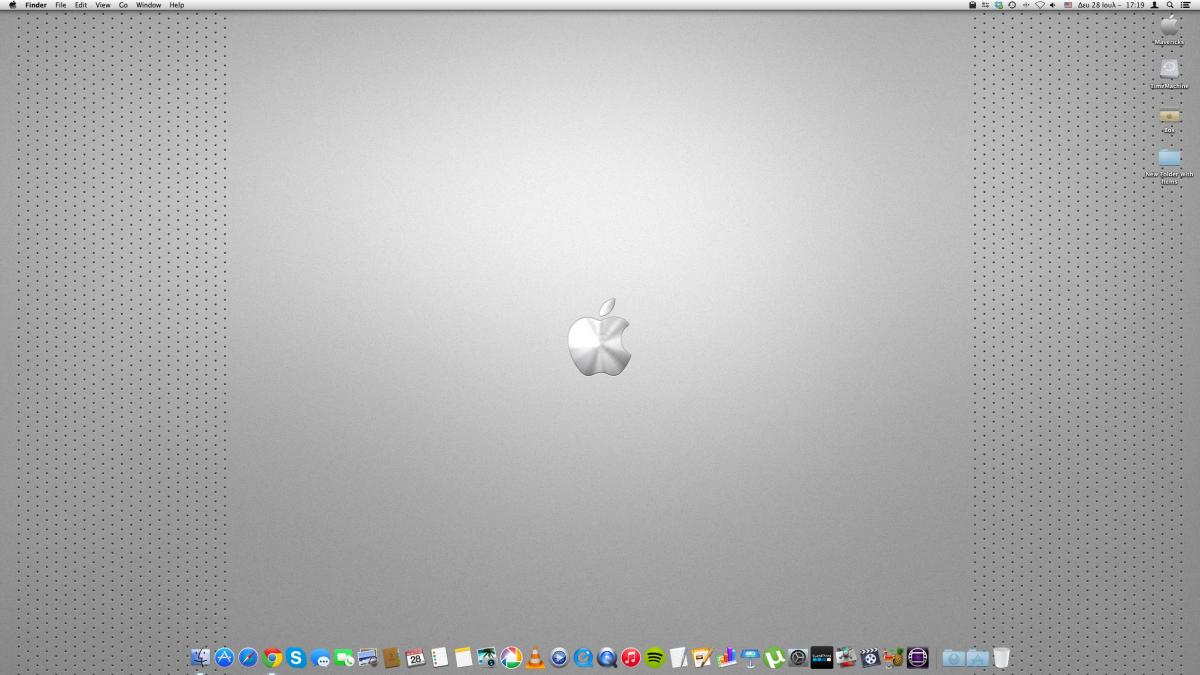
Task: Open the Edit menu
Action: click(81, 5)
